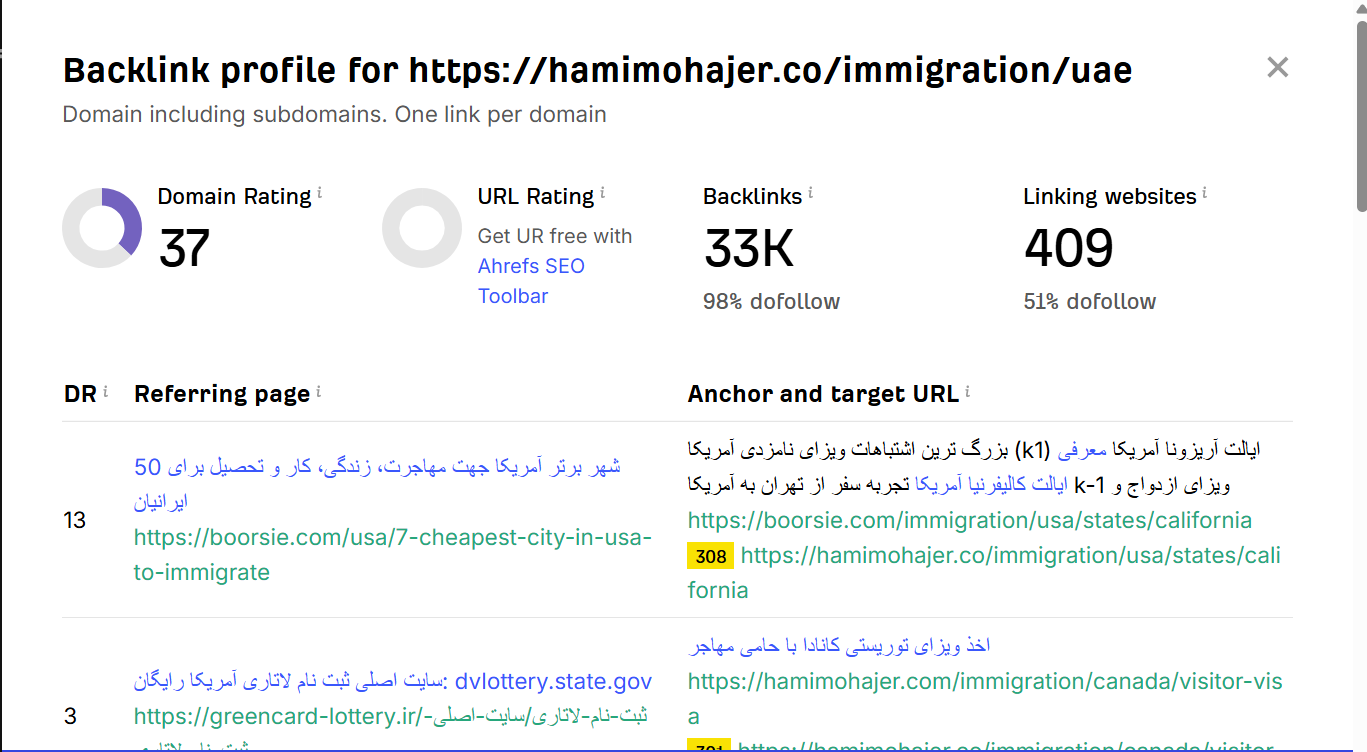Image resolution: width=1367 pixels, height=752 pixels.
Task: Close the Backlink profile dialog
Action: point(1277,68)
